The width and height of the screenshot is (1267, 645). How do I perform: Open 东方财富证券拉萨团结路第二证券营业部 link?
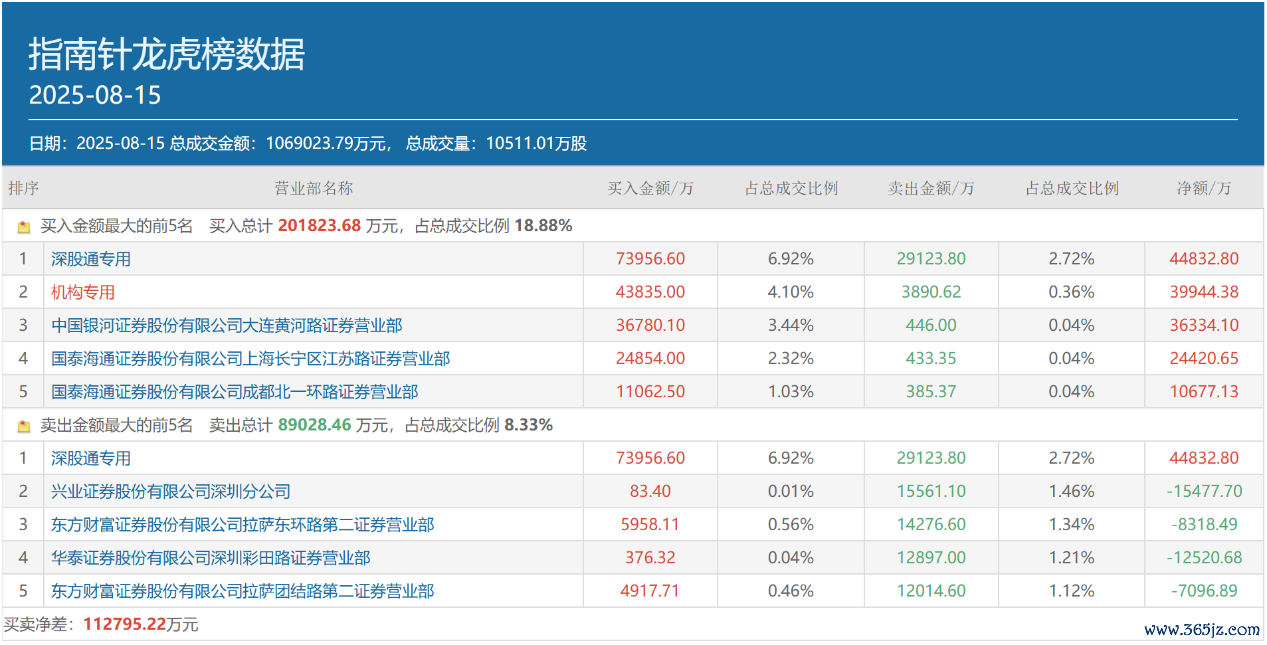click(243, 591)
